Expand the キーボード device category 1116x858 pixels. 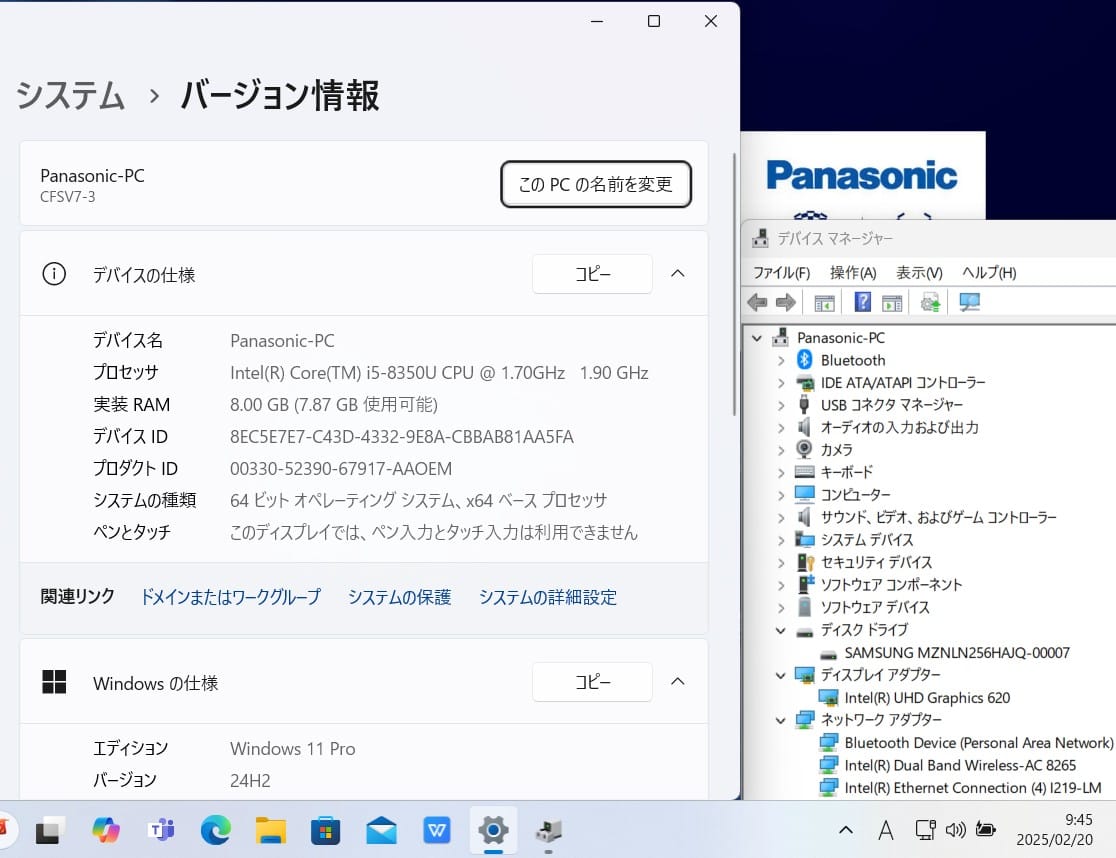[x=781, y=472]
